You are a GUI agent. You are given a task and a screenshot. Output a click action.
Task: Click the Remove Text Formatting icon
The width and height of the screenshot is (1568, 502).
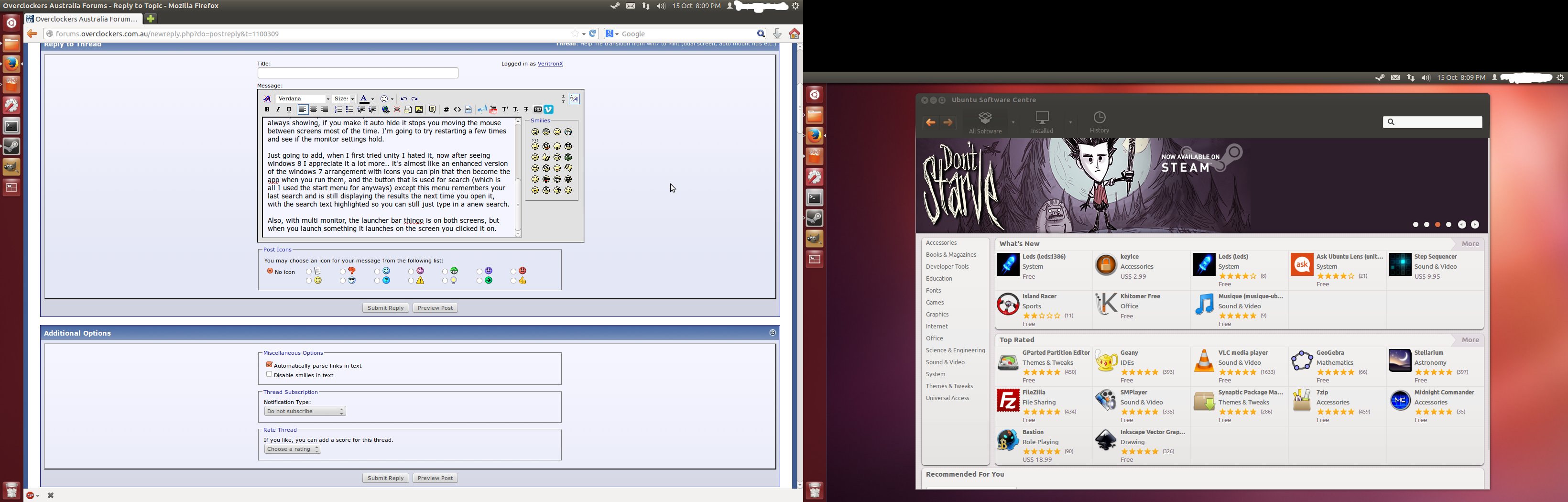click(x=267, y=99)
